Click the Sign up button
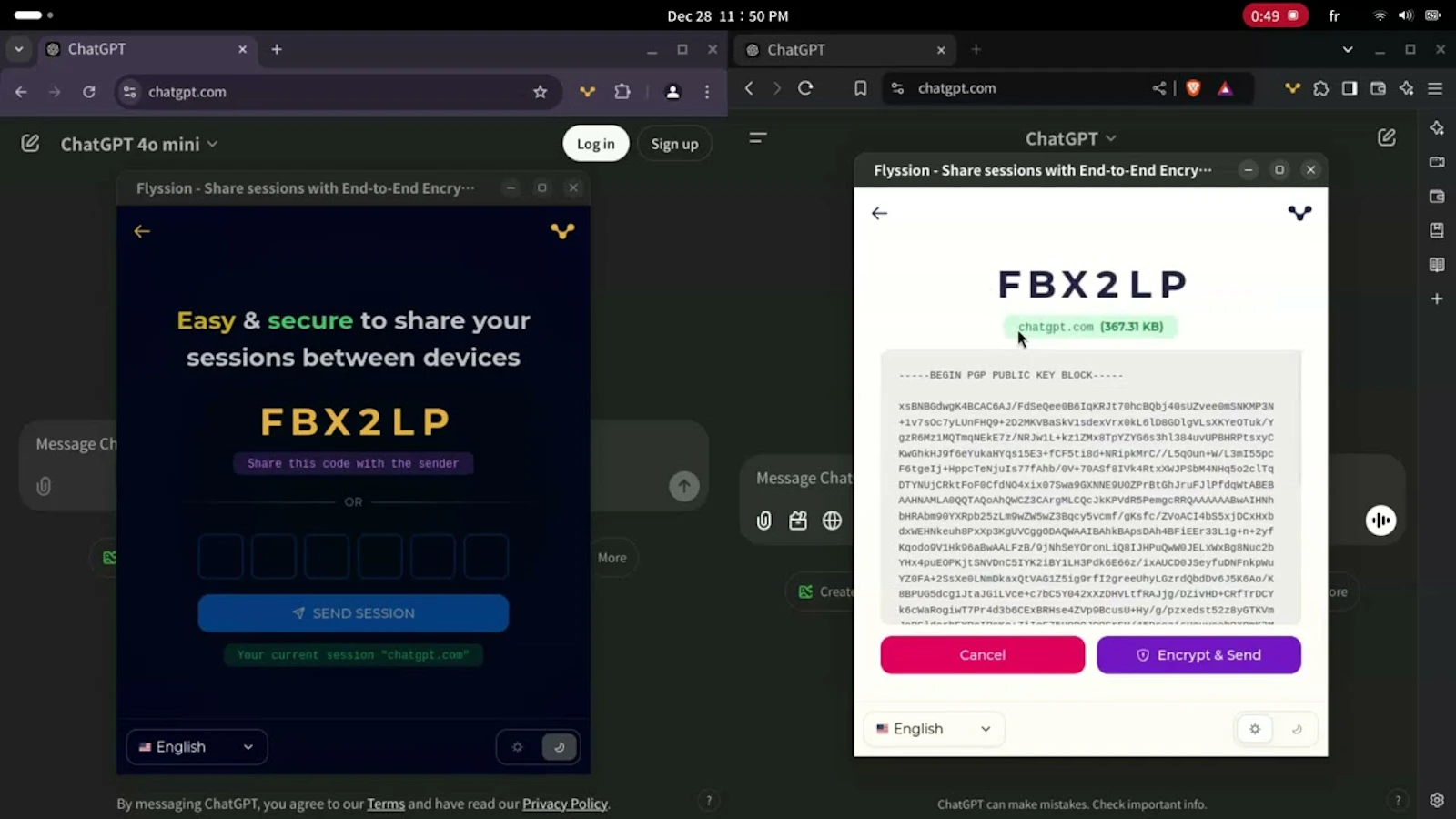 pyautogui.click(x=674, y=144)
